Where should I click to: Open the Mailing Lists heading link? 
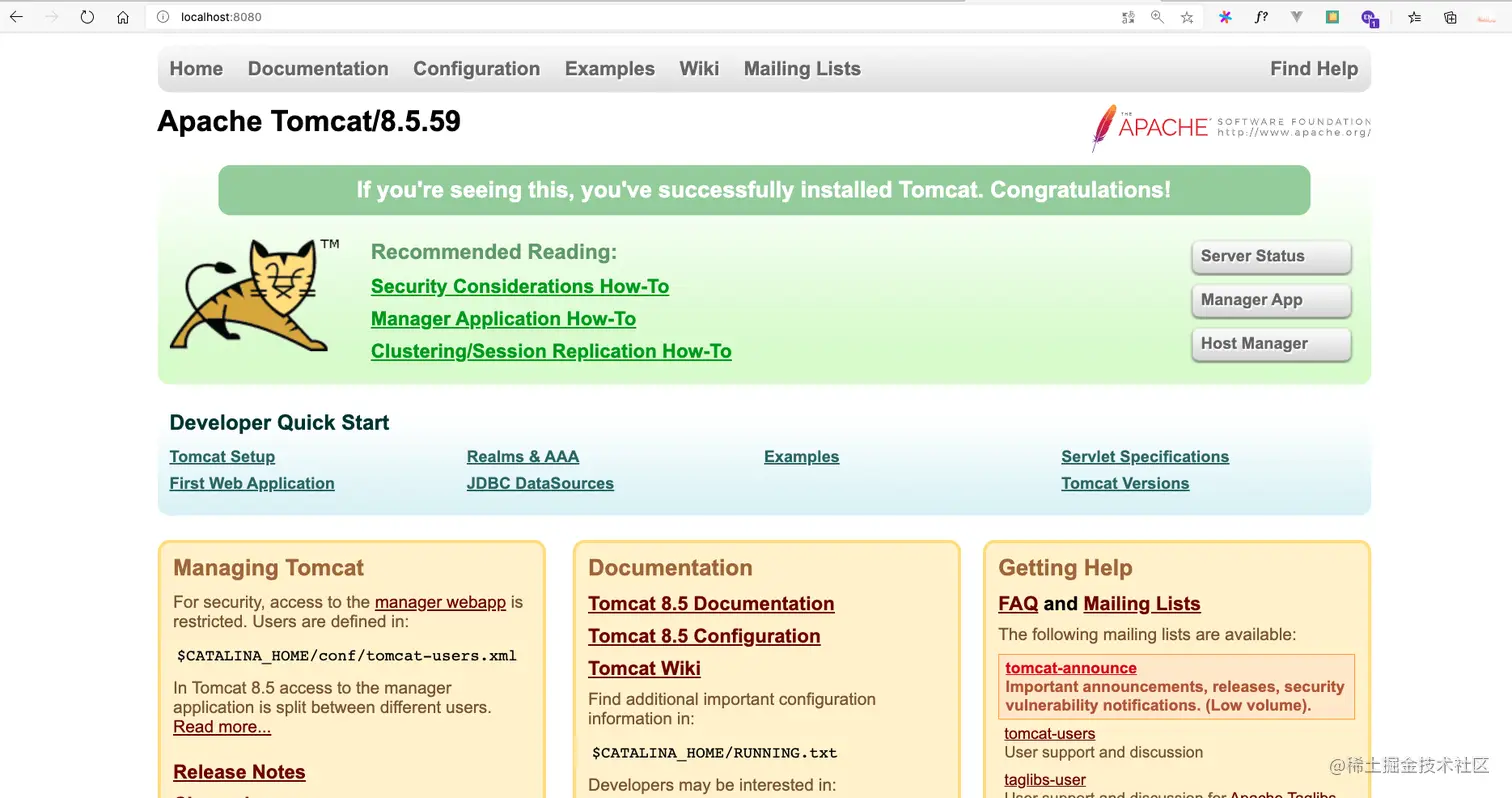pyautogui.click(x=1142, y=604)
